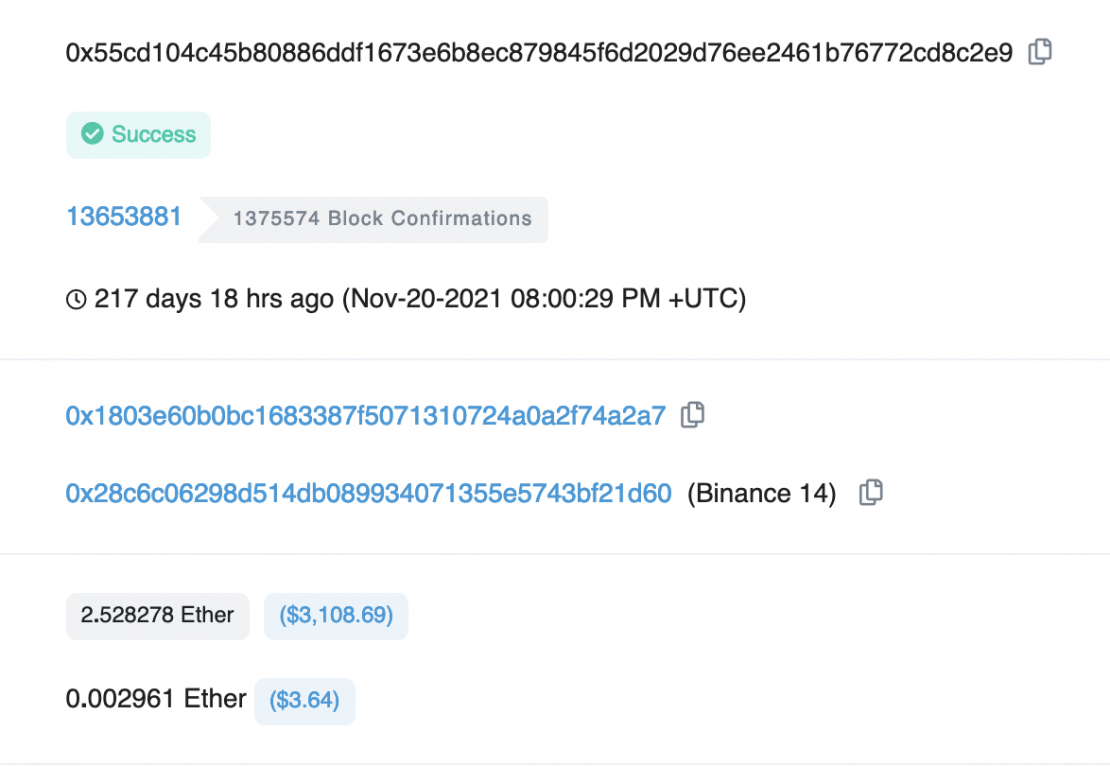Viewport: 1110px width, 766px height.
Task: Click the 0.002961 Ether fee text
Action: coord(156,698)
